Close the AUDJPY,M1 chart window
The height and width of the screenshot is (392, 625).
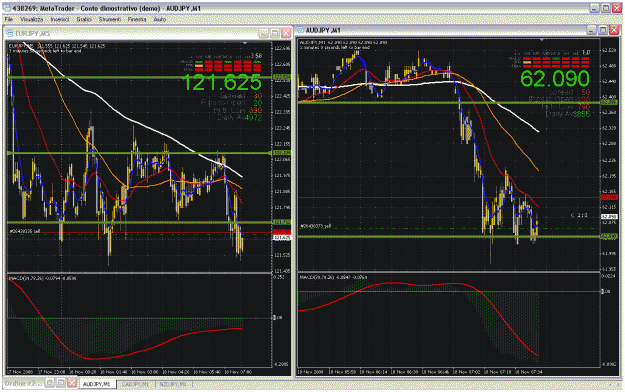click(614, 30)
